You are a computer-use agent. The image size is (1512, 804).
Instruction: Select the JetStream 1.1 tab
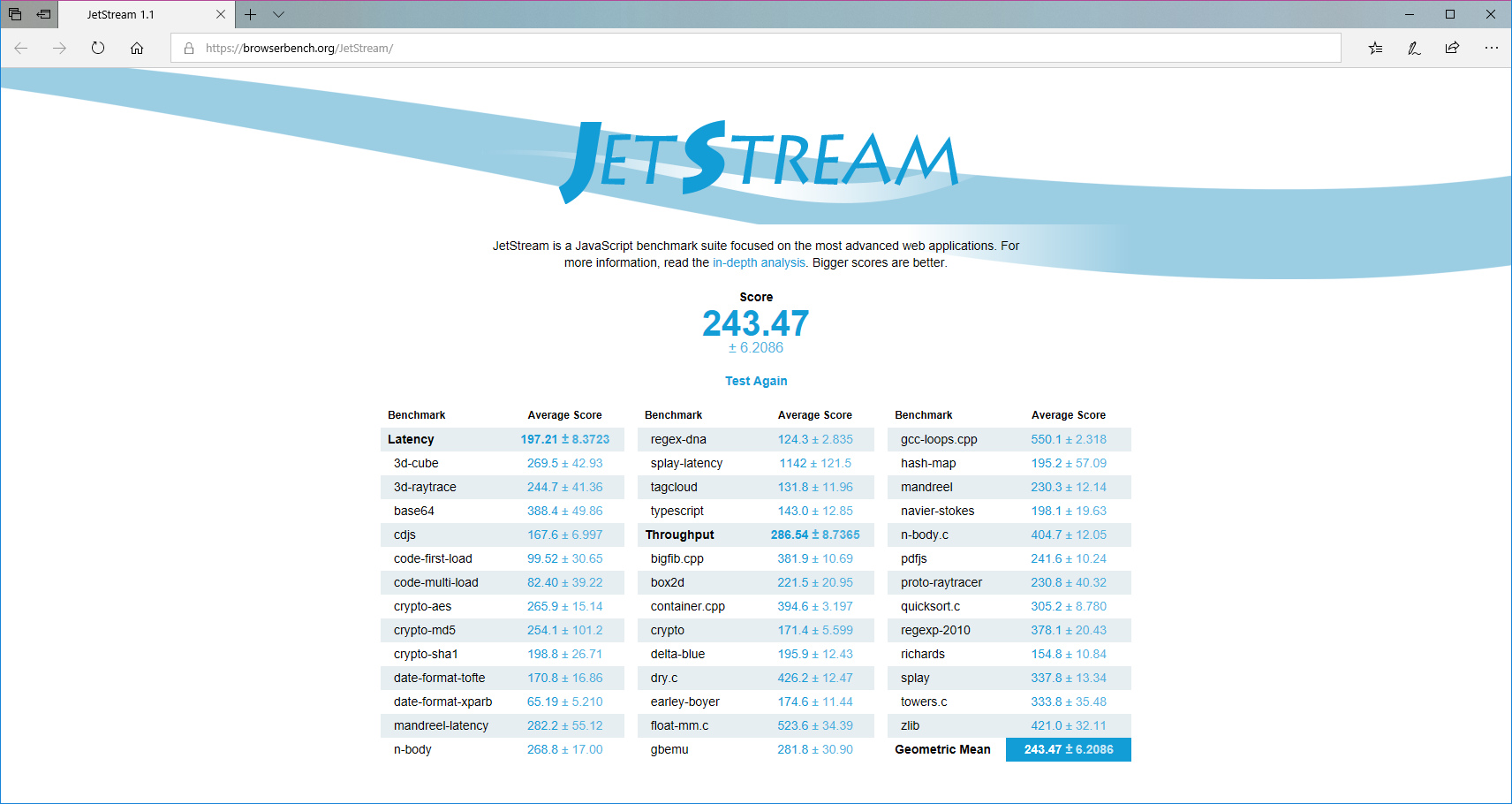147,14
